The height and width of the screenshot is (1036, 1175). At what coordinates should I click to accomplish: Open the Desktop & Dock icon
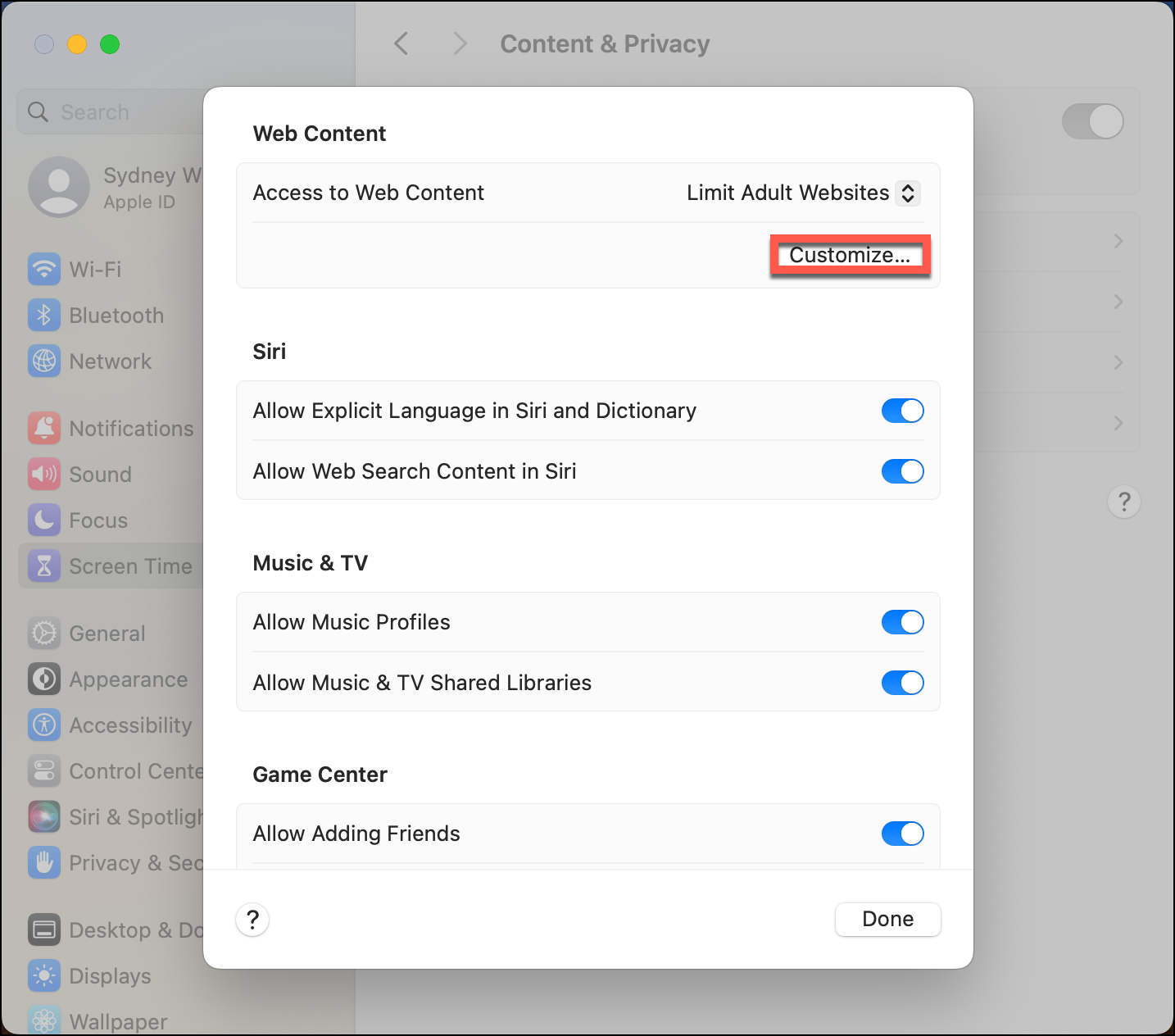44,929
